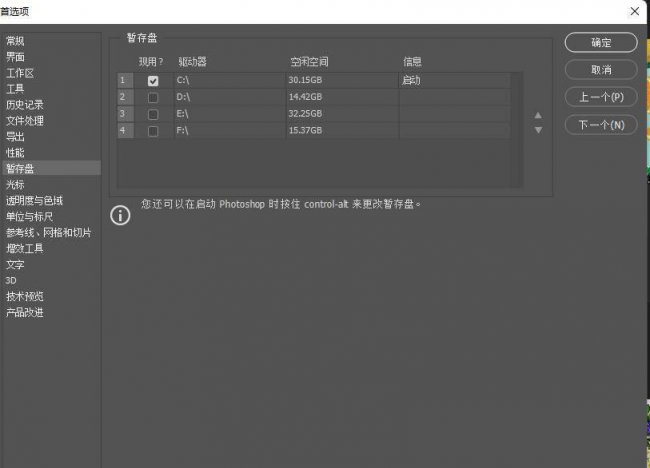Click the 14.42GB free space value
Screen dimensions: 650x468
tap(305, 97)
